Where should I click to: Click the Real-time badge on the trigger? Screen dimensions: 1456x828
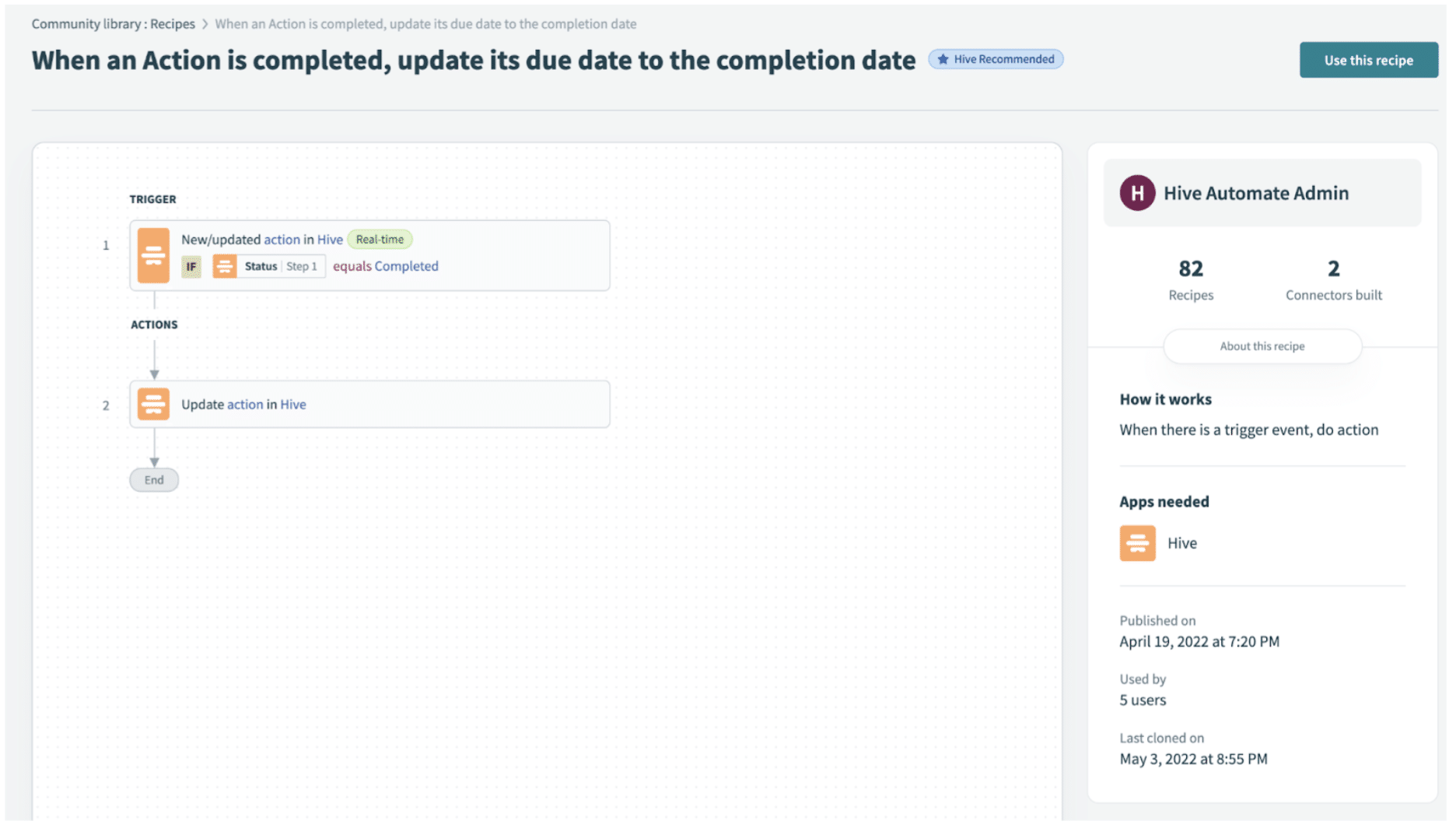380,239
